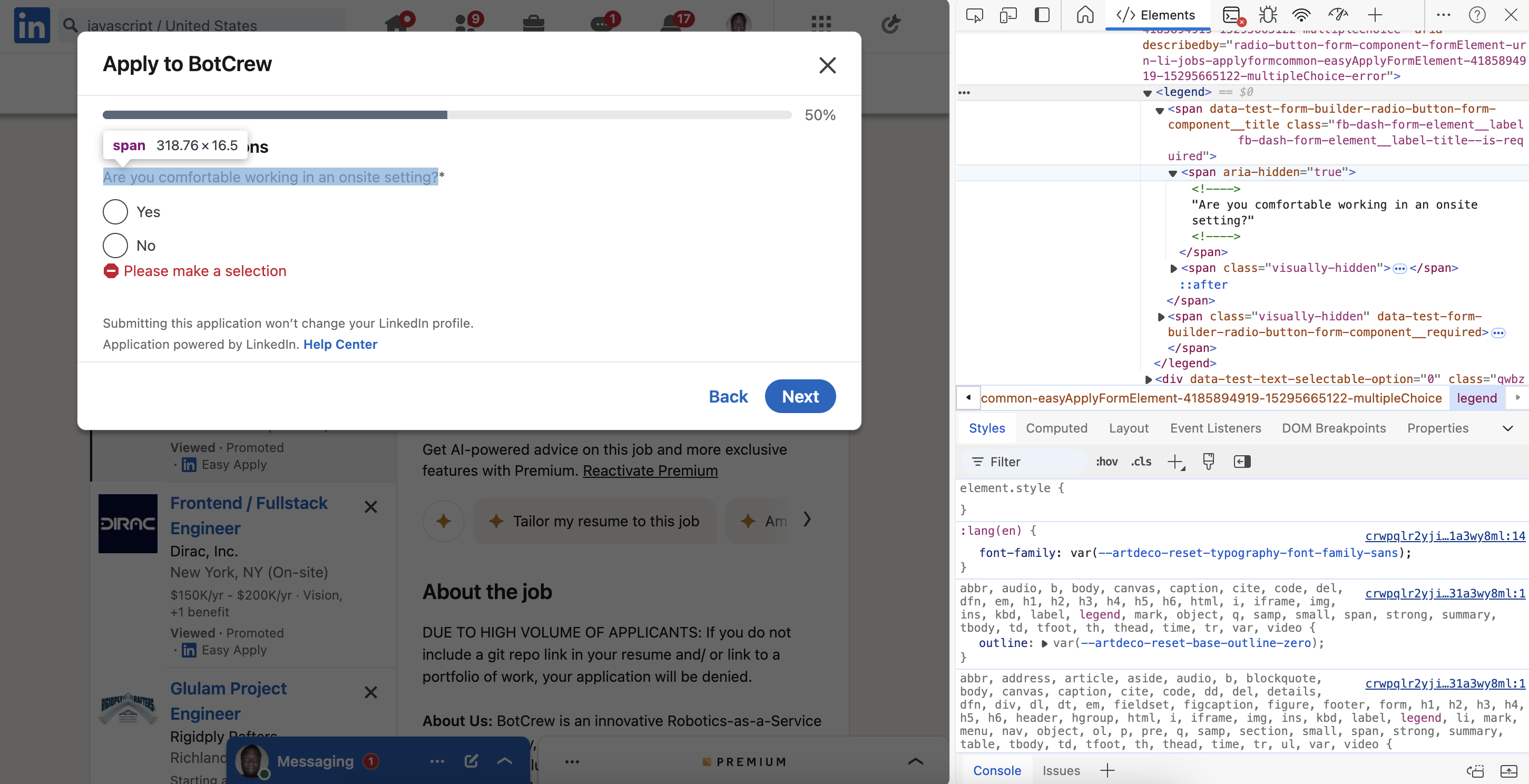Click the Reactivate Premium link
1529x784 pixels.
[650, 471]
